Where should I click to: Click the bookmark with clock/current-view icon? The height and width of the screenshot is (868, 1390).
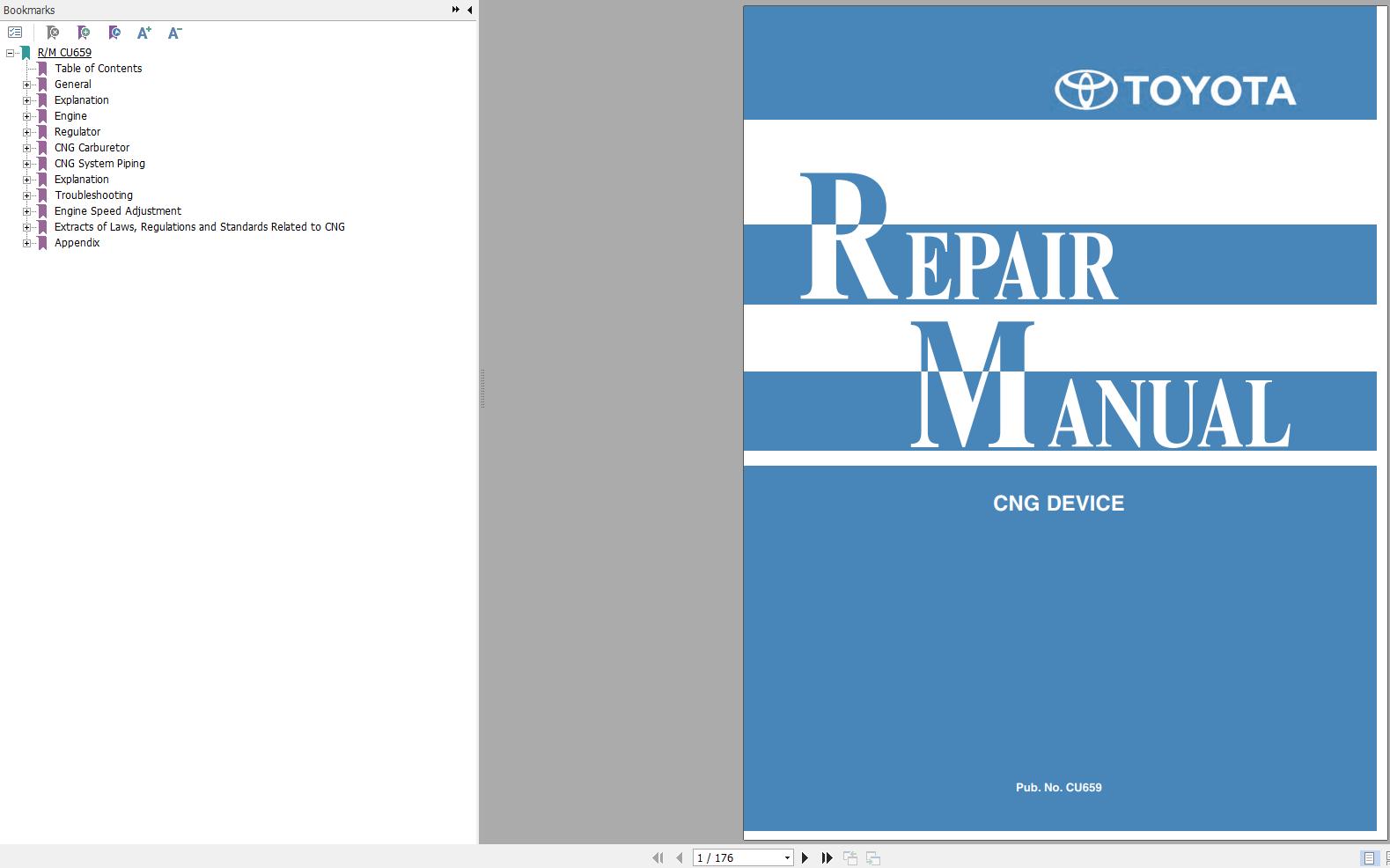114,33
